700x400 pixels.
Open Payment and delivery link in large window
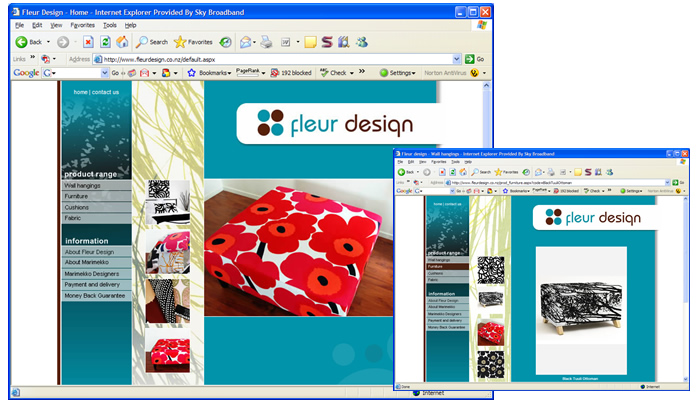click(x=96, y=284)
